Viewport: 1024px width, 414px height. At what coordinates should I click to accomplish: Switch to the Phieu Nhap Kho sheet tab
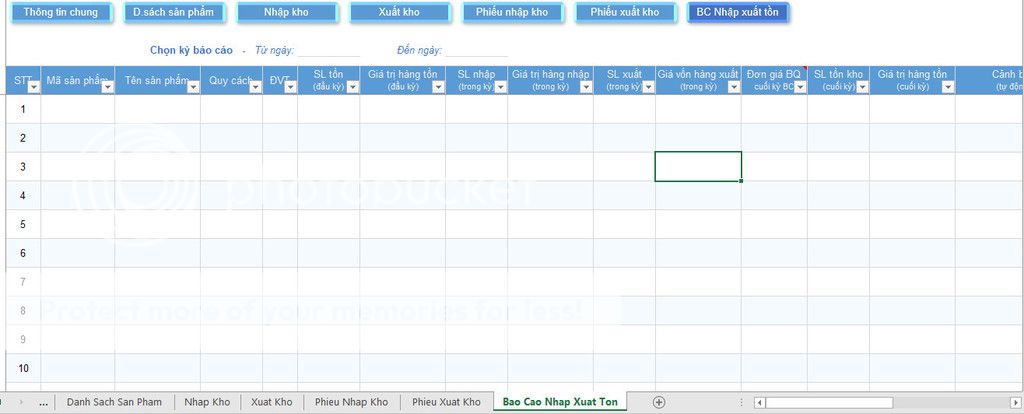tap(351, 402)
